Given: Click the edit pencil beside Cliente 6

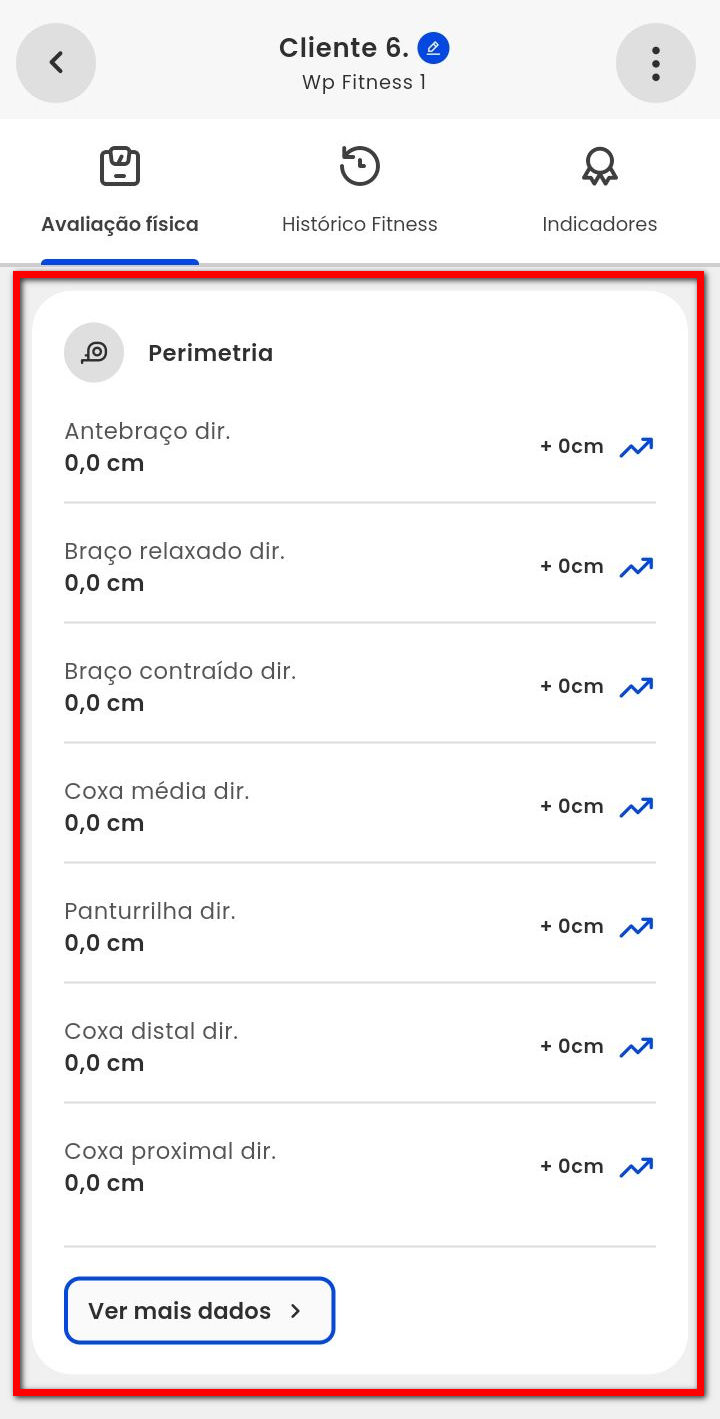Looking at the screenshot, I should tap(433, 48).
